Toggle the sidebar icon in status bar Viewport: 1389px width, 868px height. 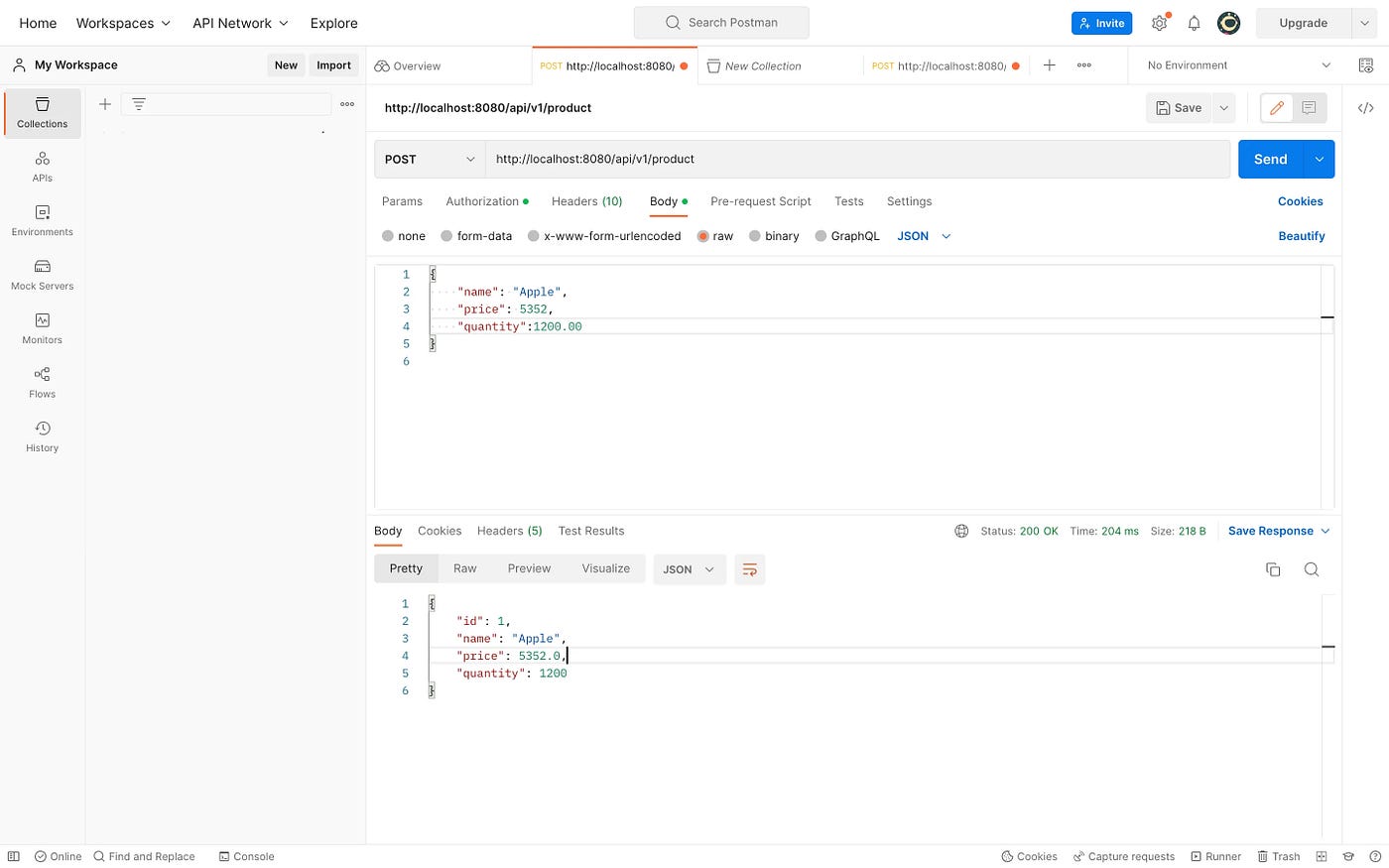14,856
